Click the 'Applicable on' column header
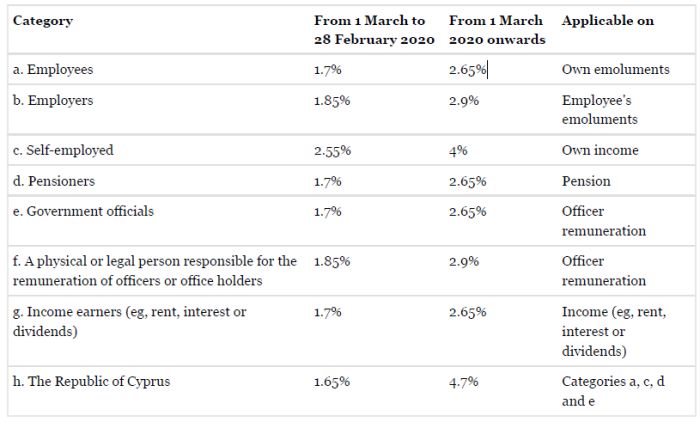This screenshot has height=422, width=700. coord(608,21)
